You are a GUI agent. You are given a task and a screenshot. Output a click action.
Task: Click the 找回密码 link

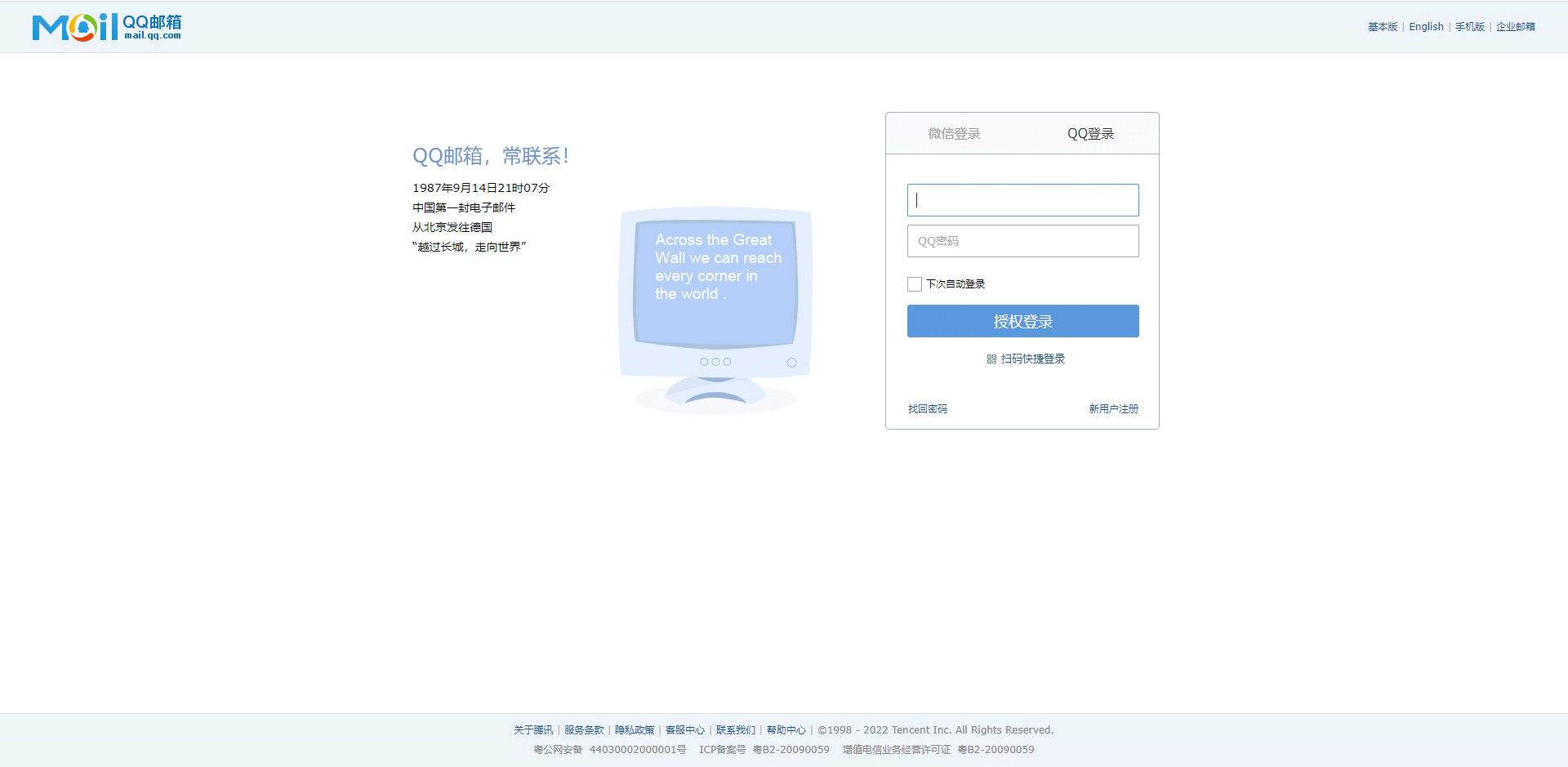(x=928, y=409)
